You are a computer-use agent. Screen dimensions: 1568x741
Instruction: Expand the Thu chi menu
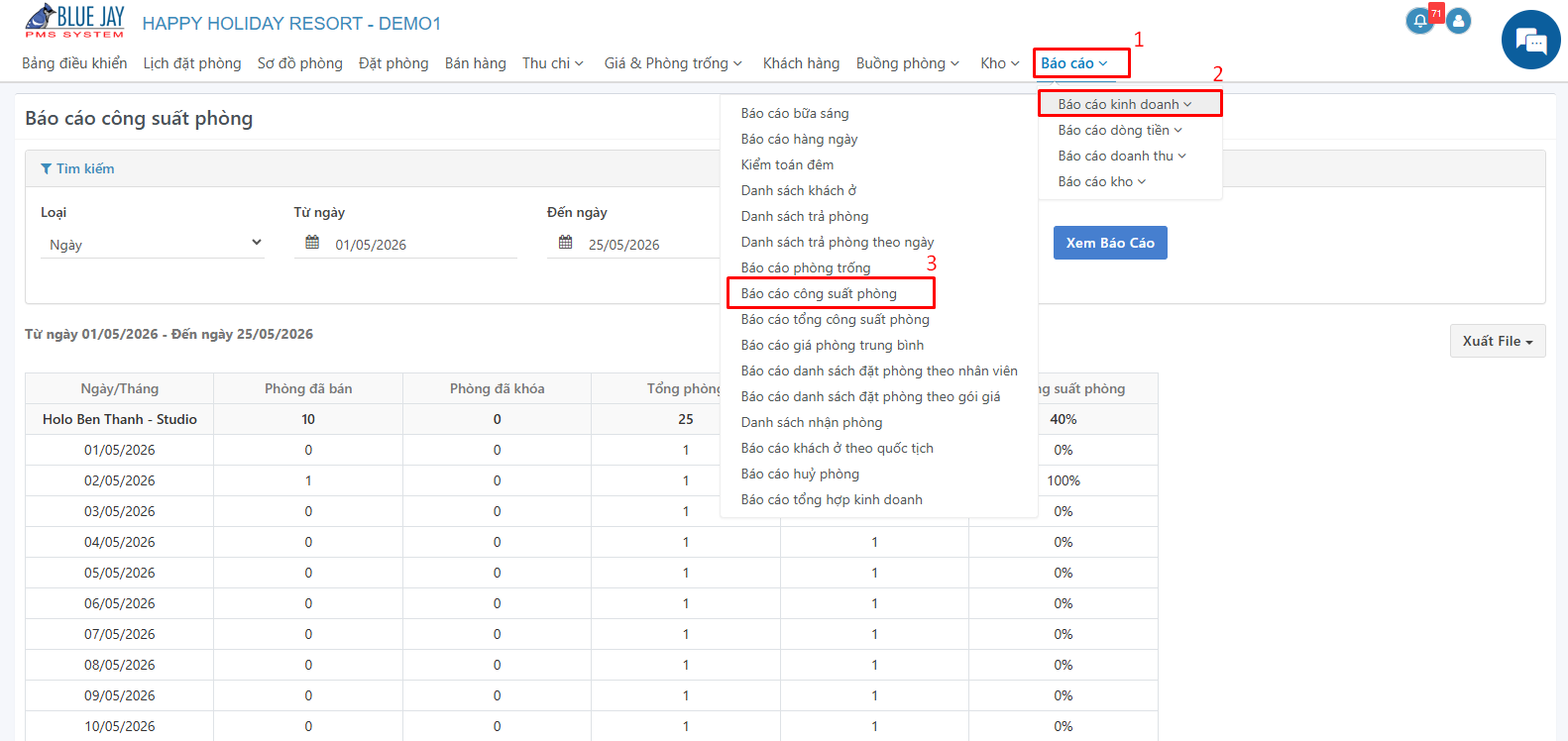pos(553,63)
